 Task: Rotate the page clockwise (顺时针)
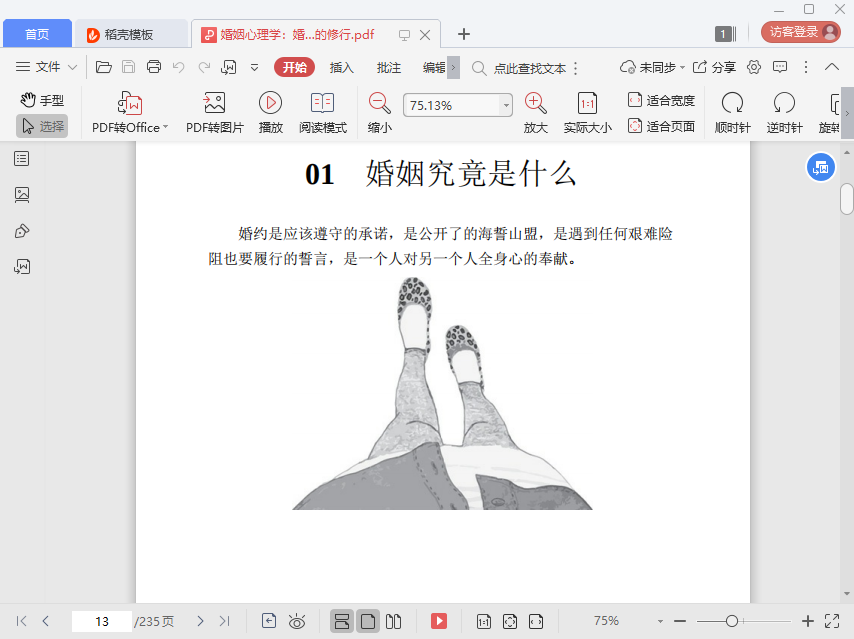tap(733, 112)
